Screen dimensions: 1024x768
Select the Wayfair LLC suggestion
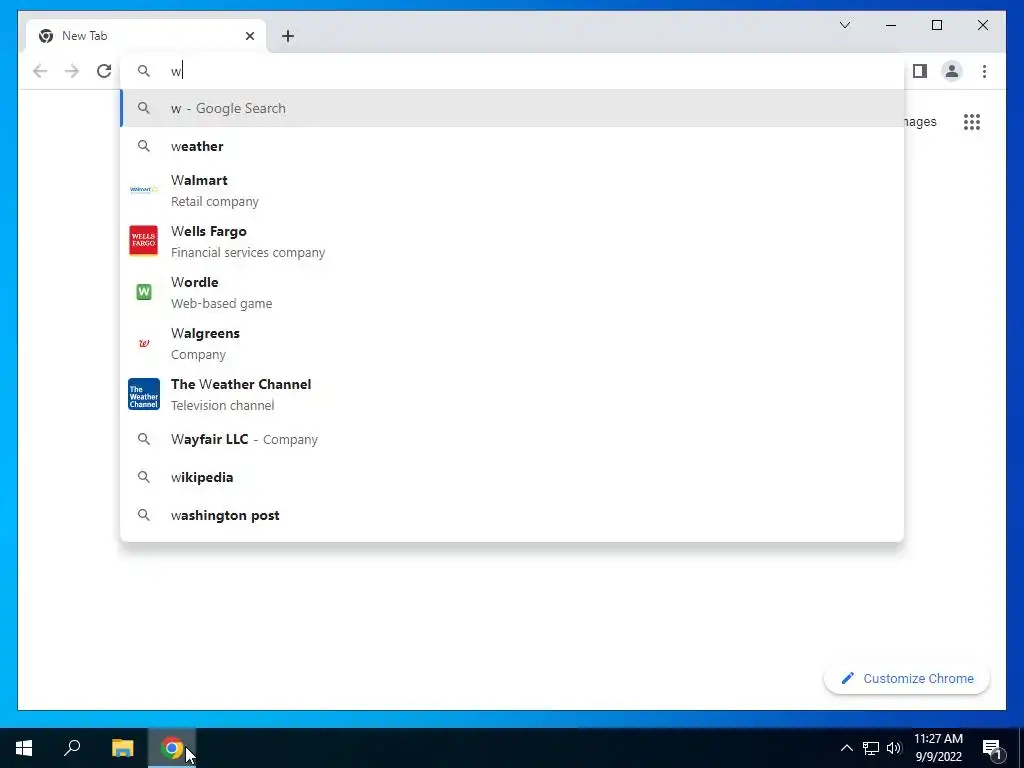click(x=512, y=440)
